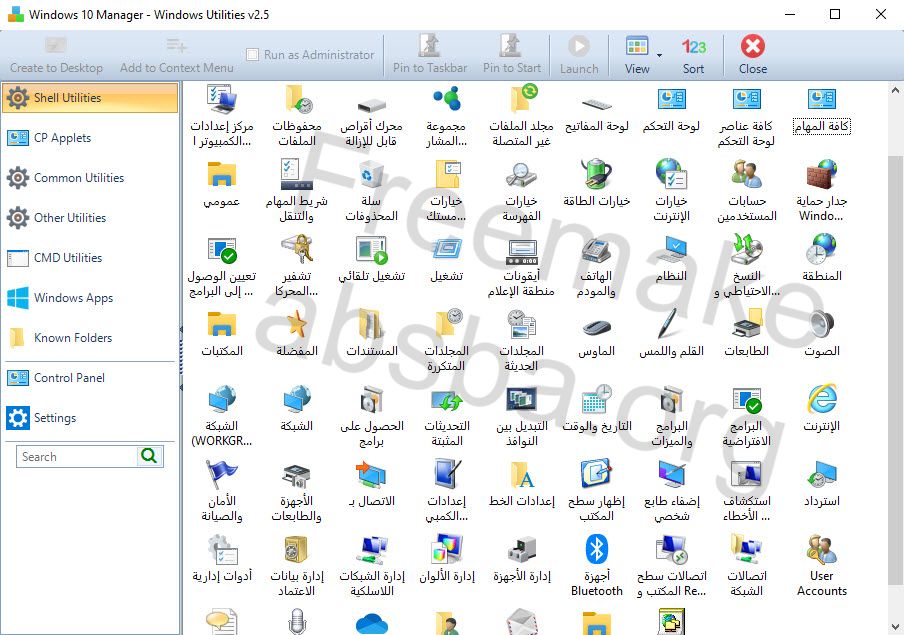Open Administrative Tools (أدوات إدارية) icon
The image size is (904, 635).
click(x=222, y=549)
